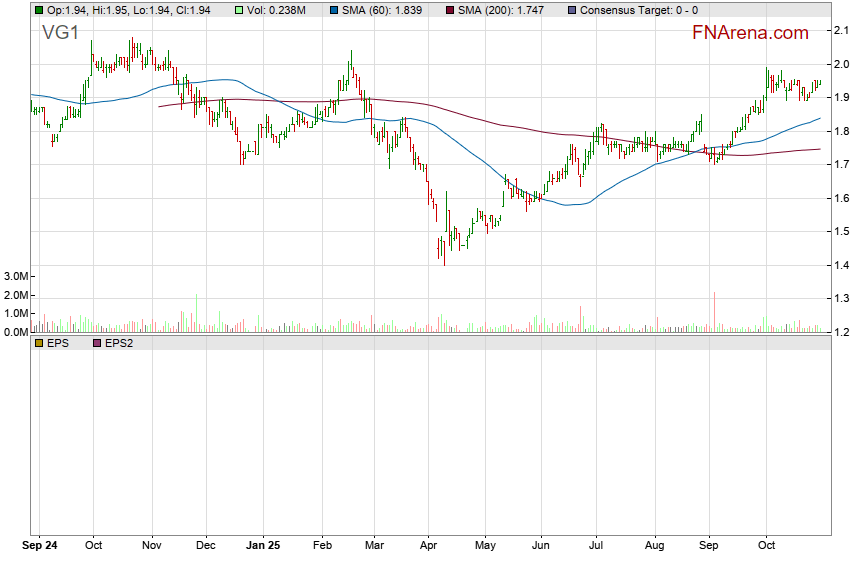This screenshot has width=859, height=566.
Task: Click the 2.1 price axis label
Action: click(841, 31)
